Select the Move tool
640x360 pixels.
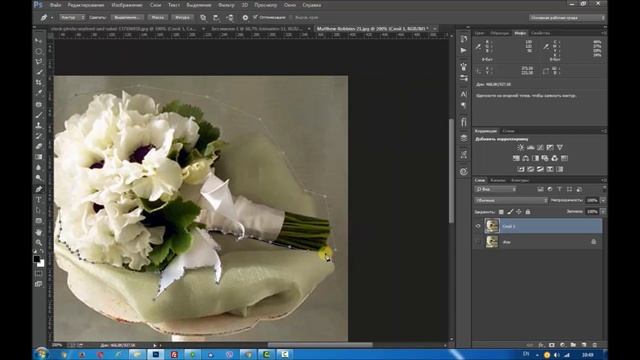coord(39,40)
